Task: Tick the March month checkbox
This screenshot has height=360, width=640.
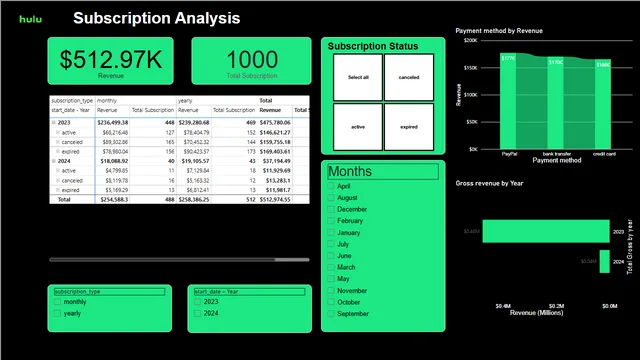Action: (331, 267)
